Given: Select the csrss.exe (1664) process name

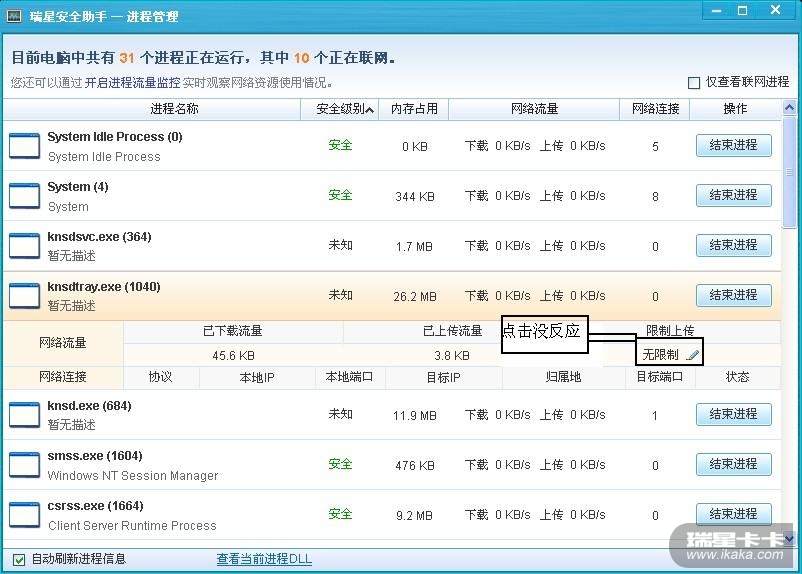Looking at the screenshot, I should pos(95,506).
